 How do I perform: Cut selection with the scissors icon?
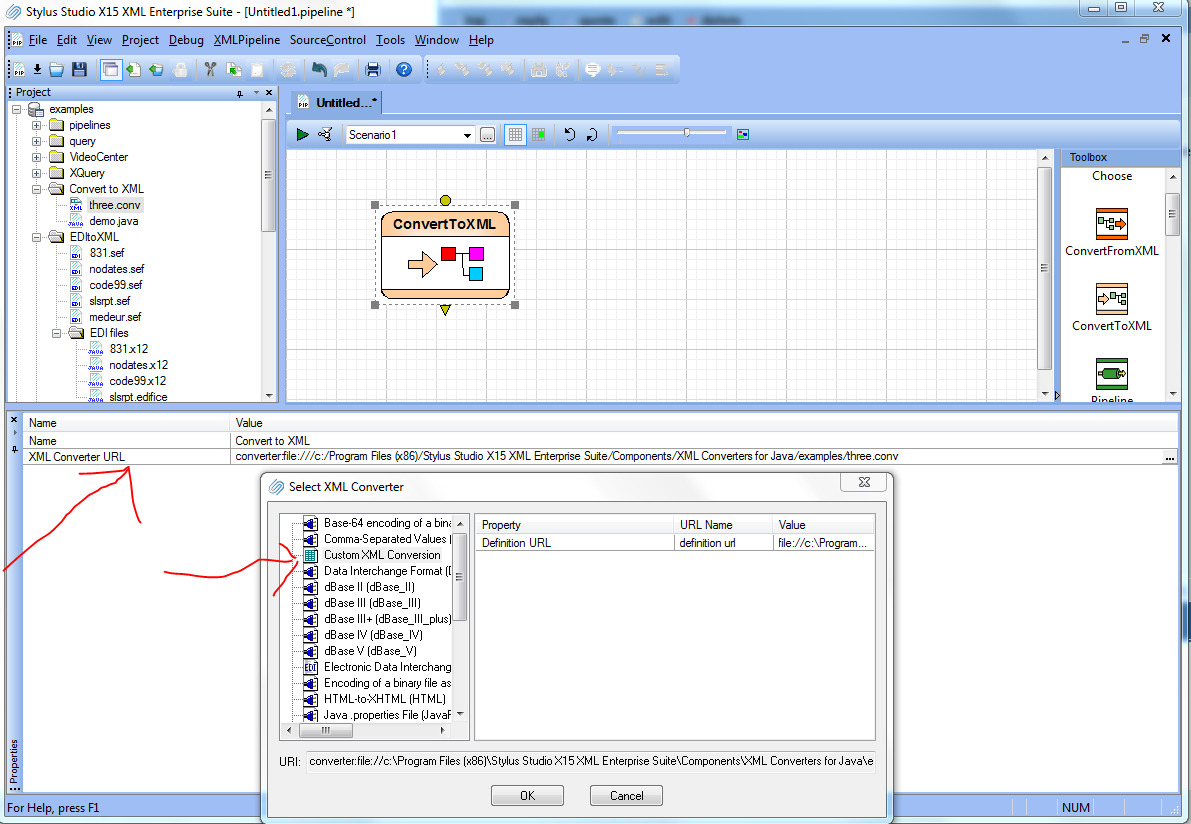[x=210, y=70]
